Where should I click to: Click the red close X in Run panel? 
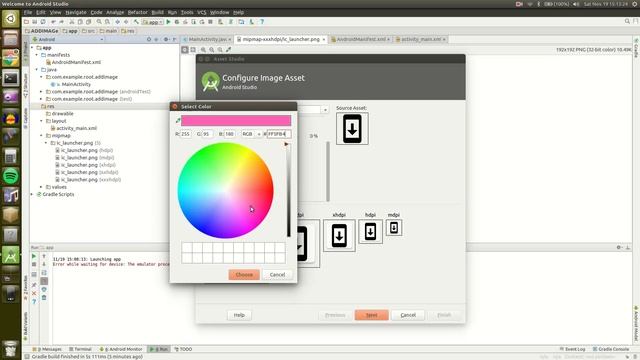click(x=34, y=293)
